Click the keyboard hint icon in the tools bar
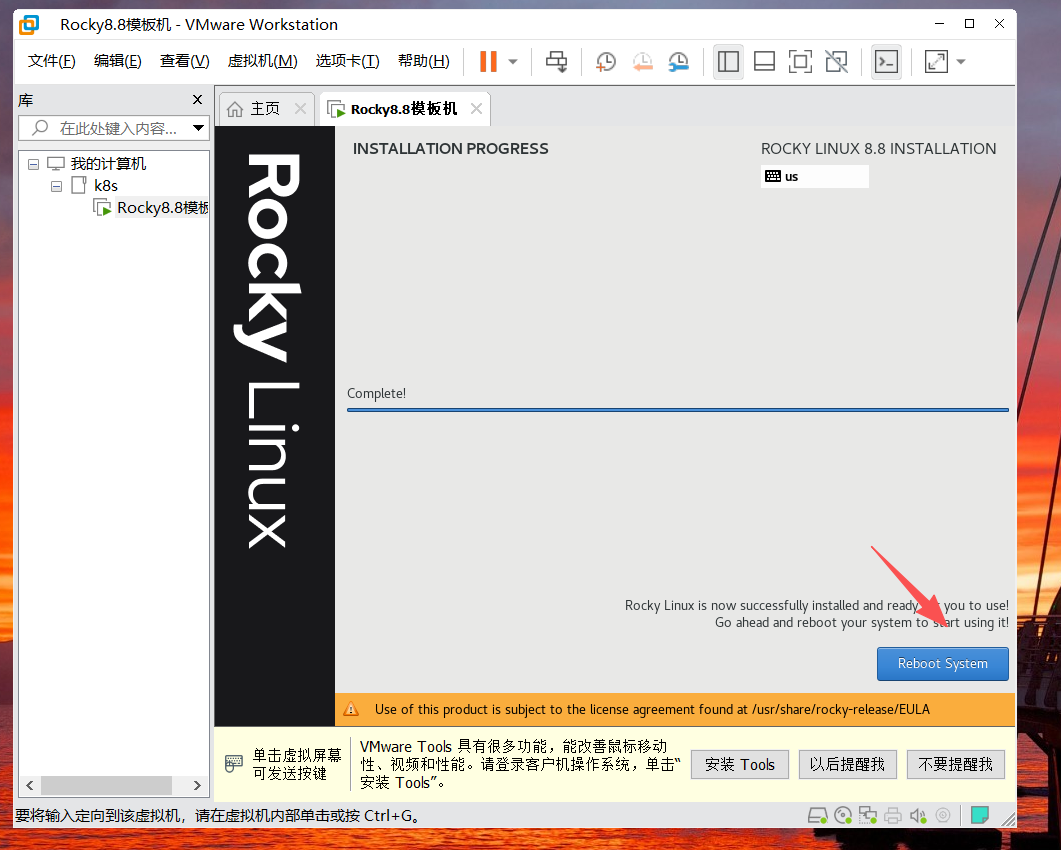Viewport: 1061px width, 850px height. 233,763
